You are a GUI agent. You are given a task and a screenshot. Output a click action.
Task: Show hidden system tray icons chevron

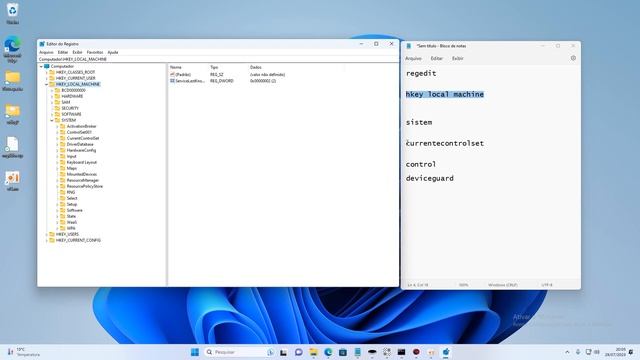[567, 352]
